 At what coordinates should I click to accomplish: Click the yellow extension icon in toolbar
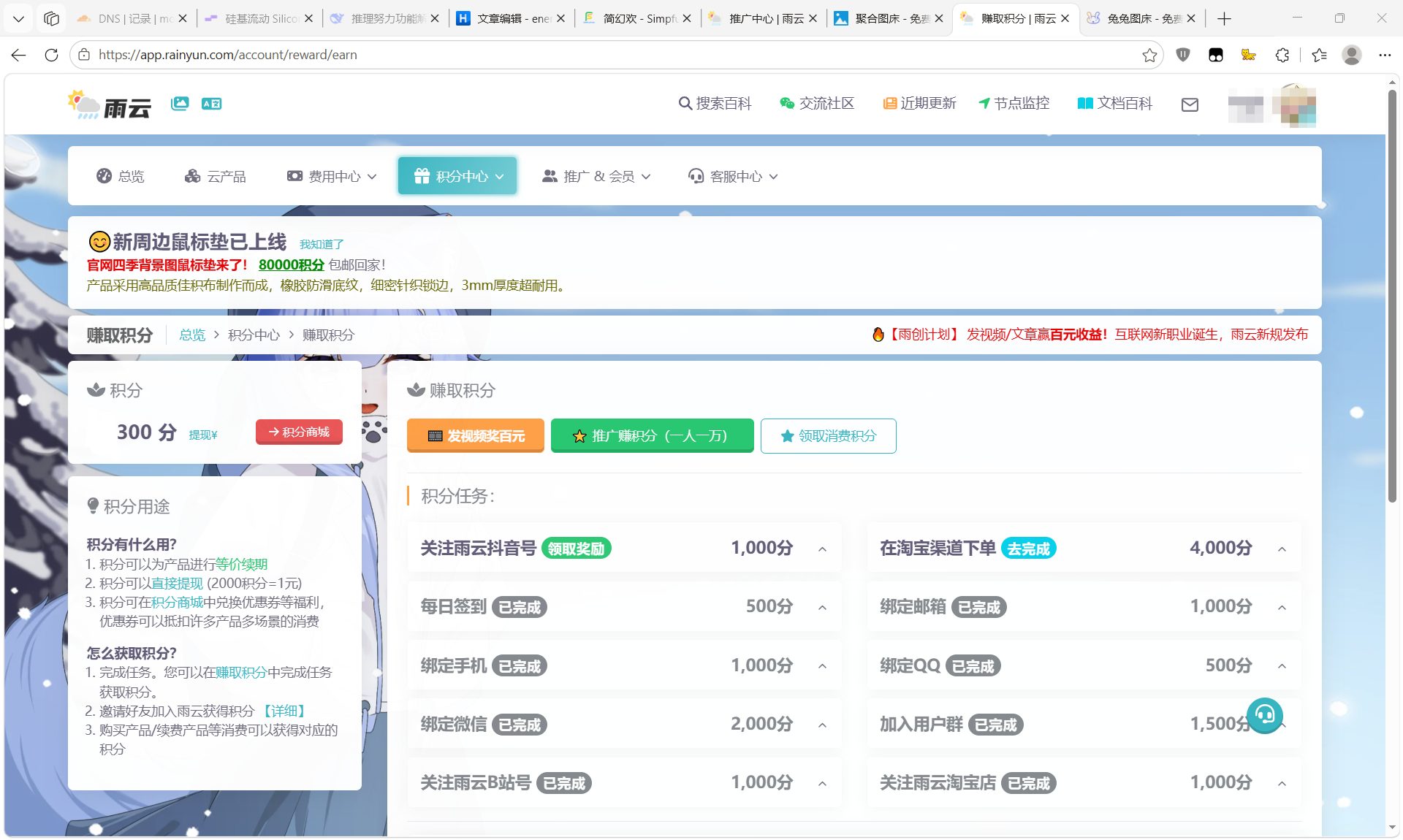(1249, 55)
